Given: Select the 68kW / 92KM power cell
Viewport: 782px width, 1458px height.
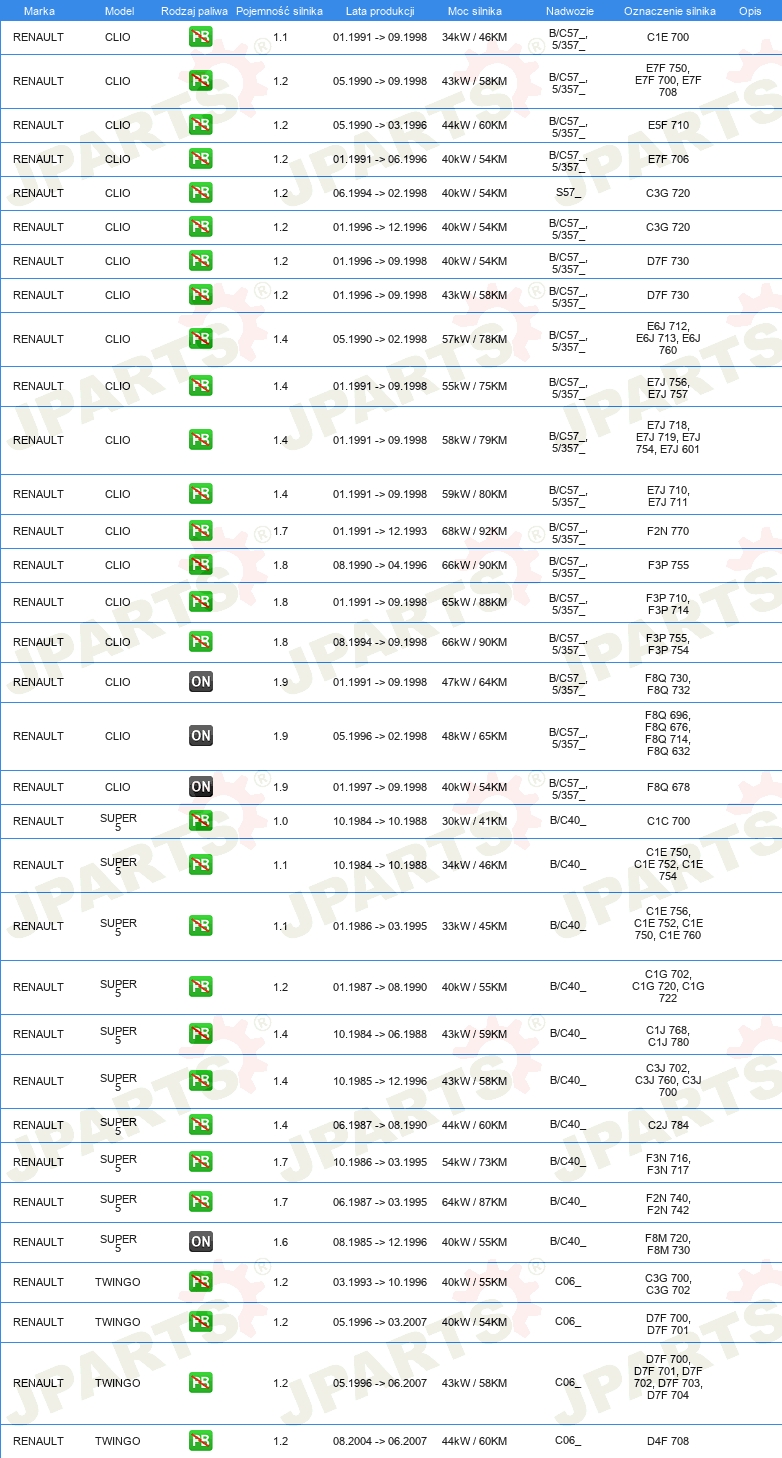Looking at the screenshot, I should pyautogui.click(x=475, y=531).
